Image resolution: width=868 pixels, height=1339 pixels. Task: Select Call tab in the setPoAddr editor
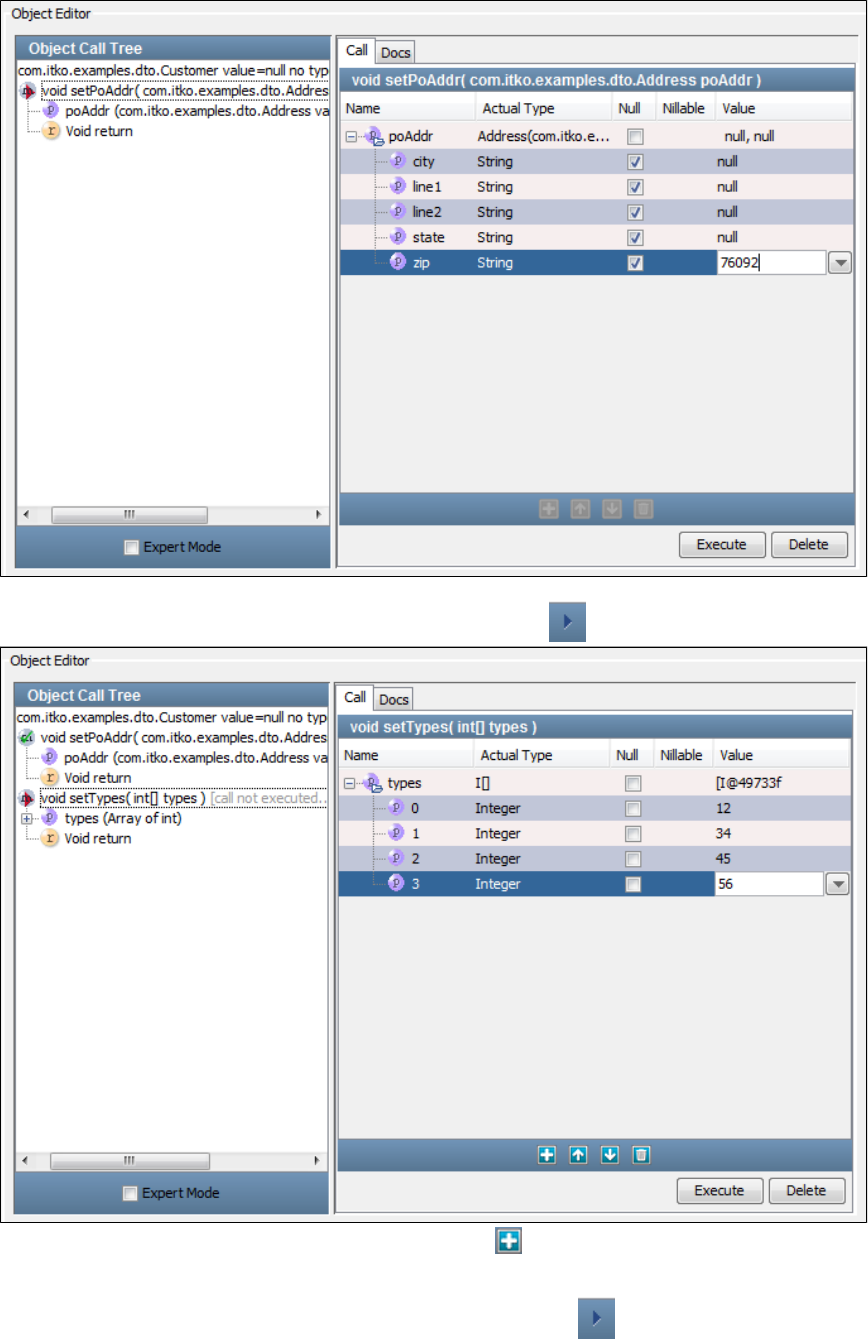point(357,50)
